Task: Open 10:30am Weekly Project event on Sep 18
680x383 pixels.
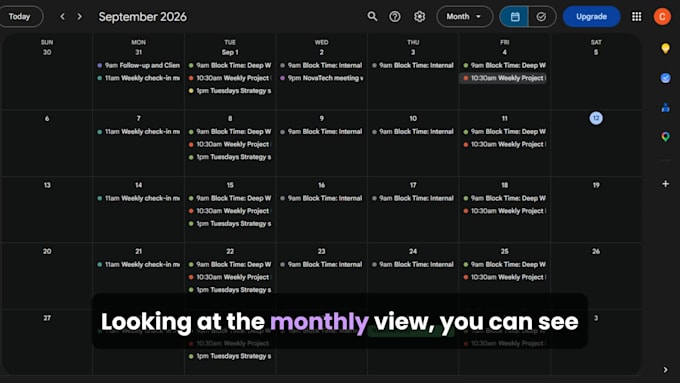Action: pyautogui.click(x=504, y=211)
